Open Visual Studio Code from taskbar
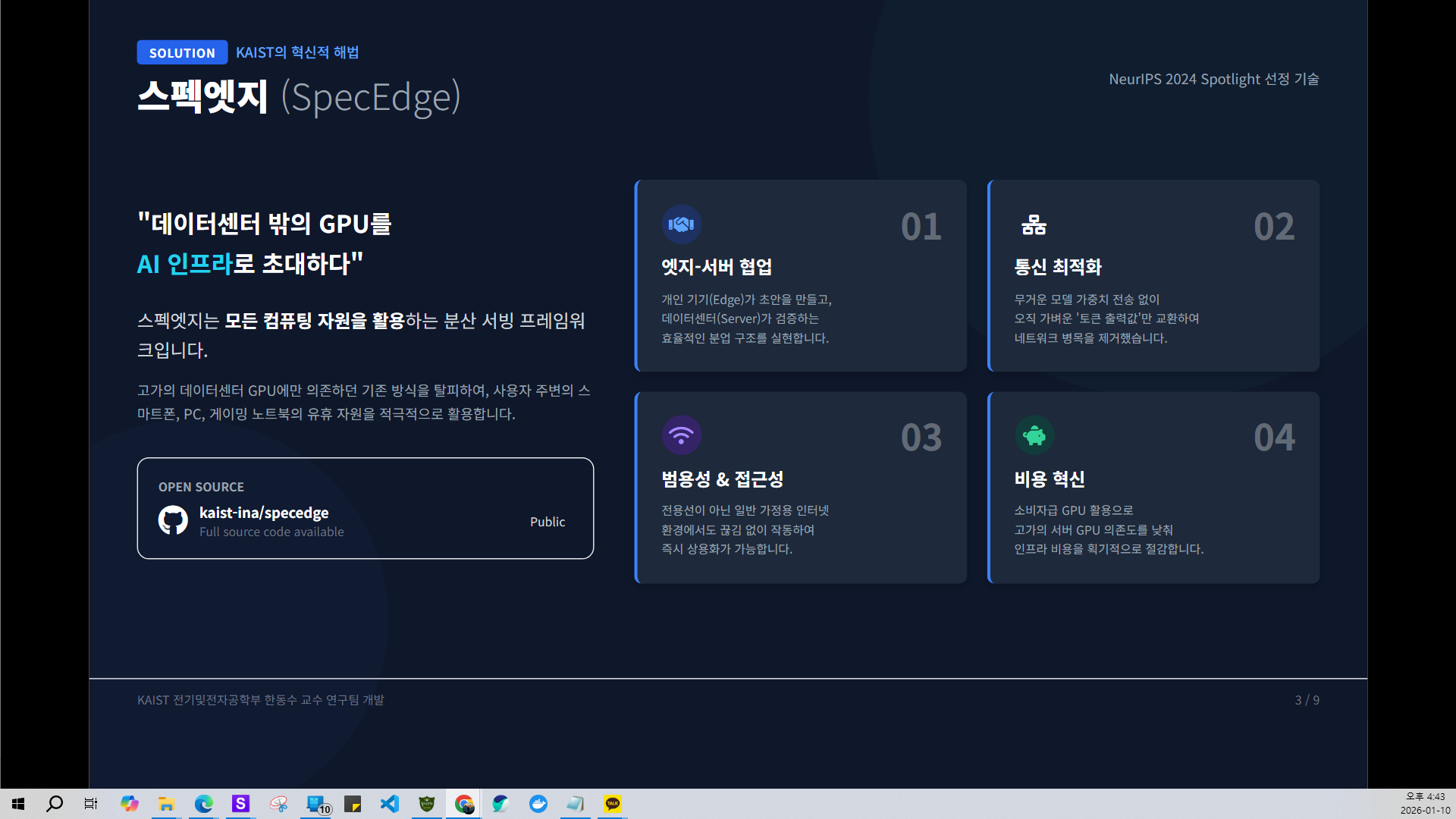This screenshot has width=1456, height=819. (390, 804)
